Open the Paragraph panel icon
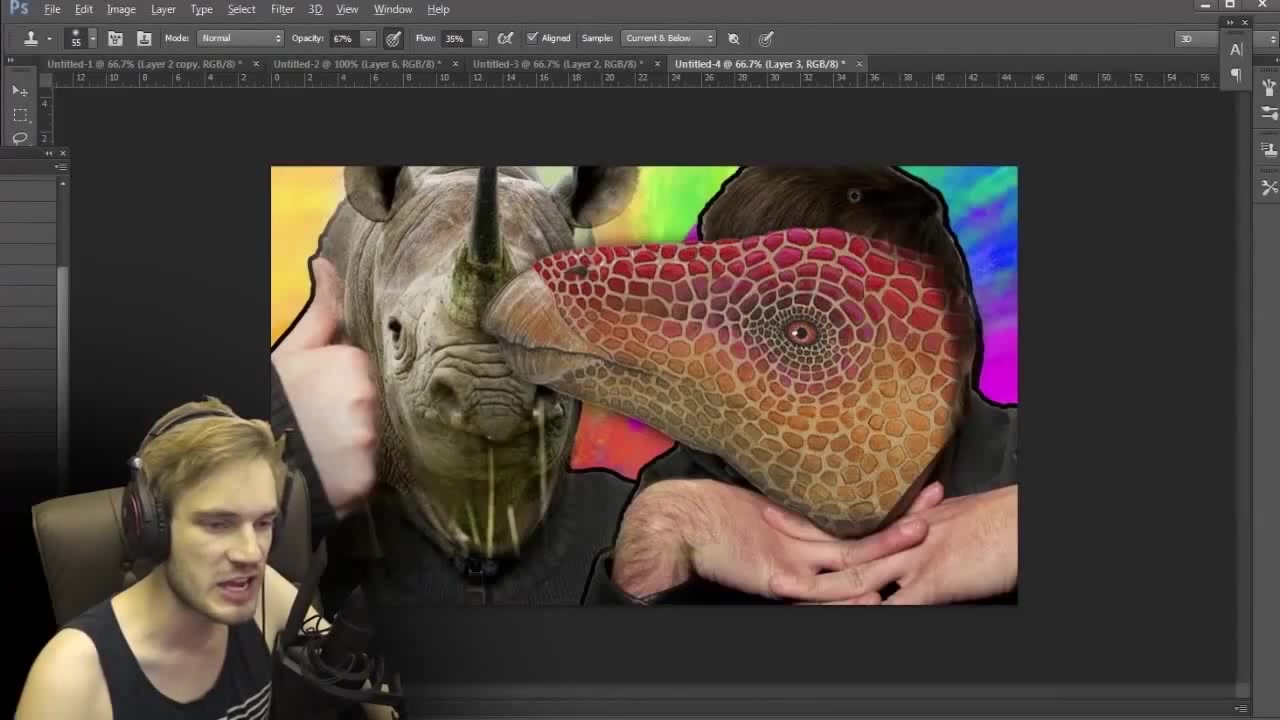 pos(1236,75)
